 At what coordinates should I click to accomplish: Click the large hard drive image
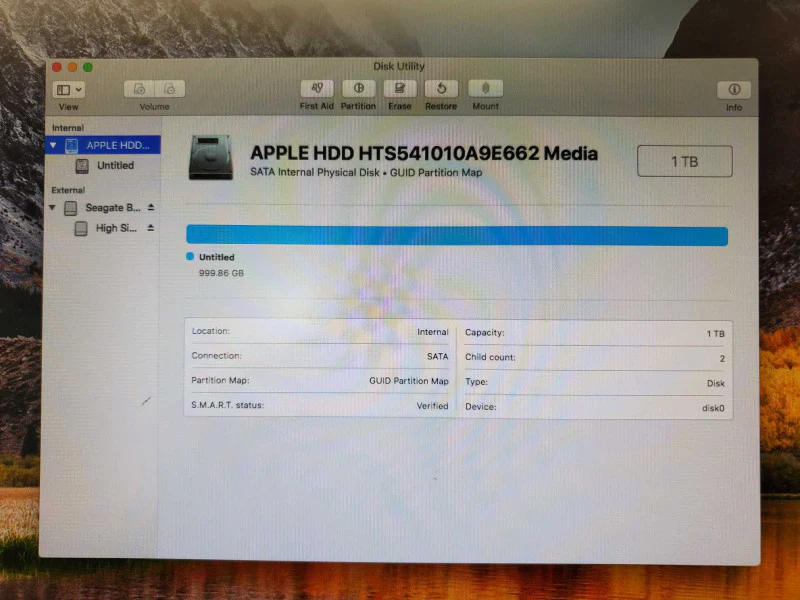point(211,157)
